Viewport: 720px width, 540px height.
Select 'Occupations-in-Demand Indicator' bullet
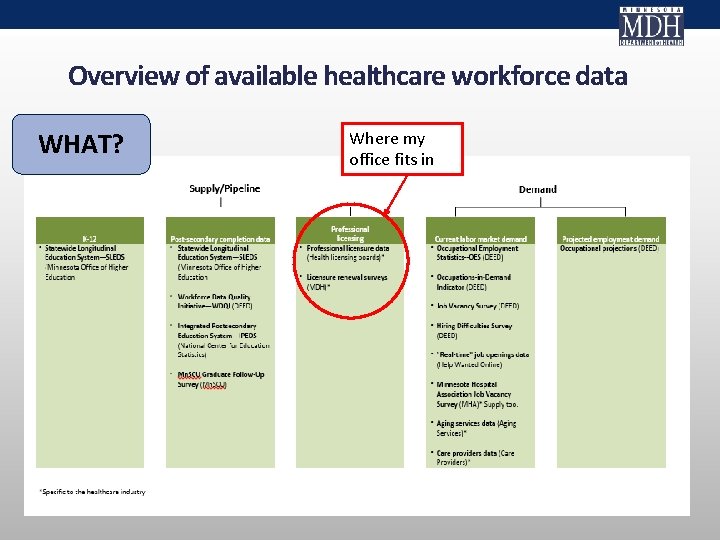[473, 282]
